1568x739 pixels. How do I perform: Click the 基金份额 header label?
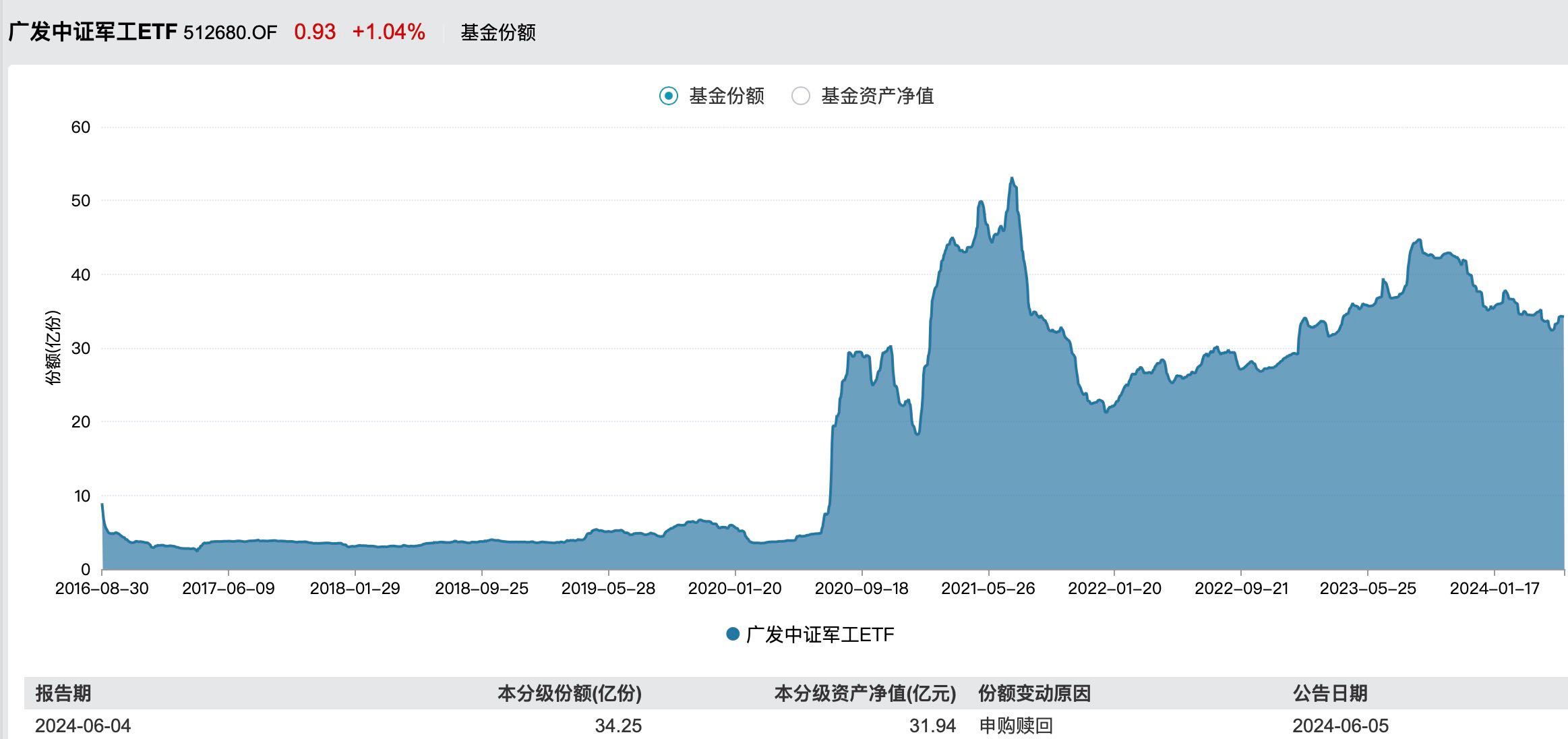[x=498, y=32]
